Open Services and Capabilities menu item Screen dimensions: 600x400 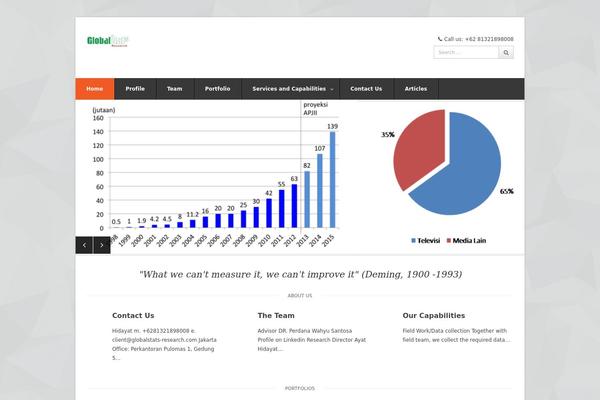[x=289, y=89]
